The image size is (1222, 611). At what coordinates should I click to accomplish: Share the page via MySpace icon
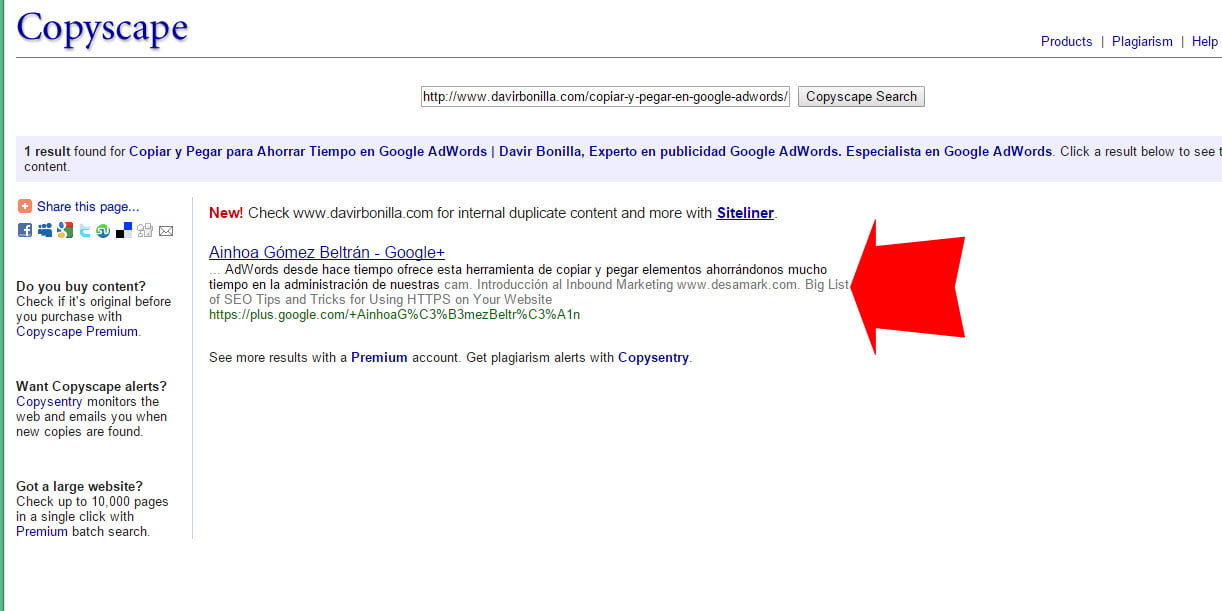(x=45, y=231)
